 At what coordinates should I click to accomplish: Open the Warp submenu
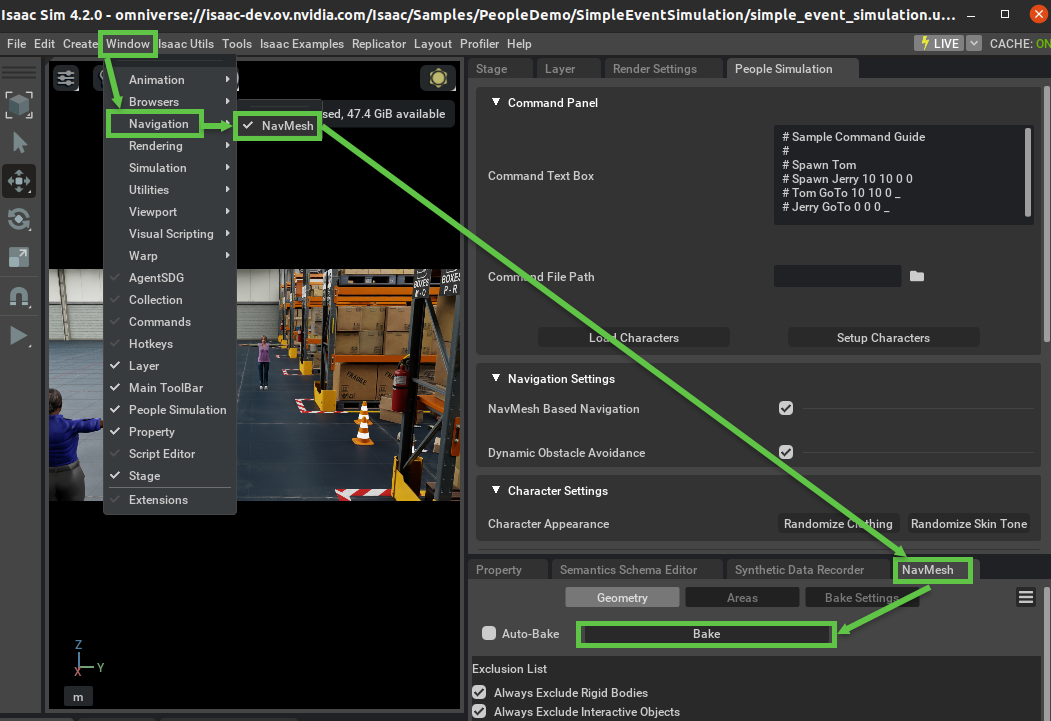point(169,256)
